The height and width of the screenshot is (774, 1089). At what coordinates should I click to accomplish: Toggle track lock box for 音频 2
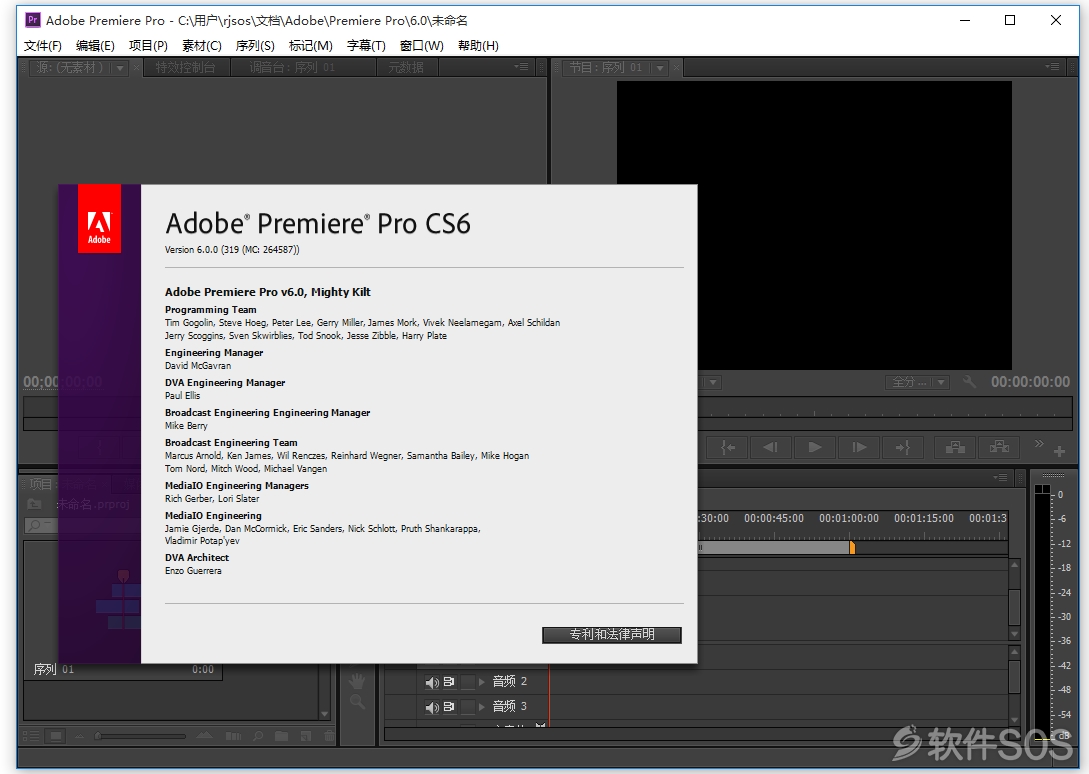pos(467,682)
